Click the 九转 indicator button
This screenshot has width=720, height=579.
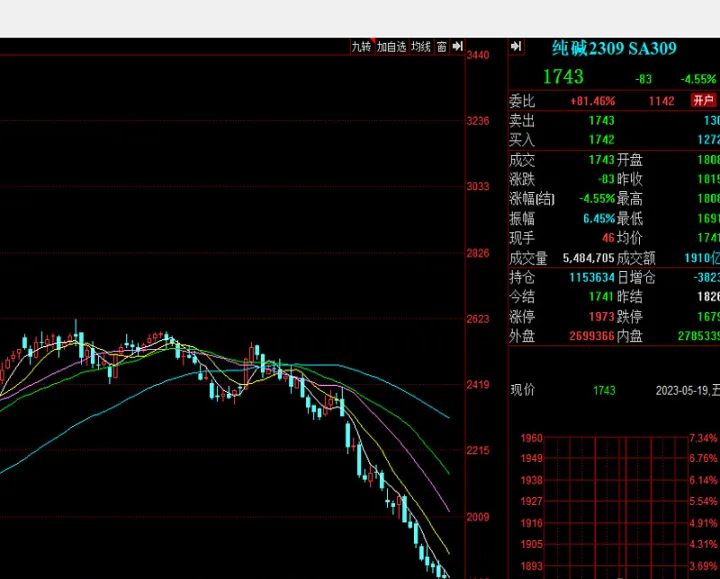[x=362, y=47]
